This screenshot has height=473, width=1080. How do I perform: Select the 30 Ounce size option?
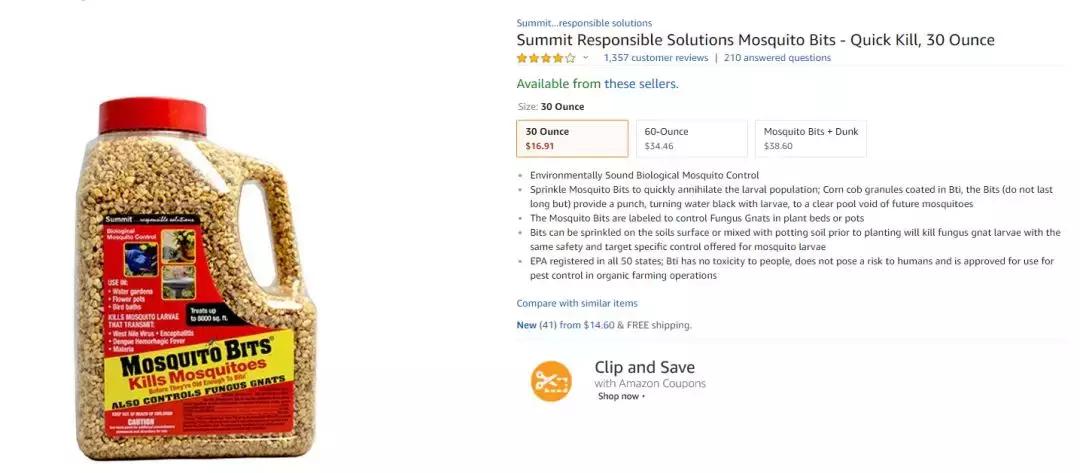click(572, 139)
